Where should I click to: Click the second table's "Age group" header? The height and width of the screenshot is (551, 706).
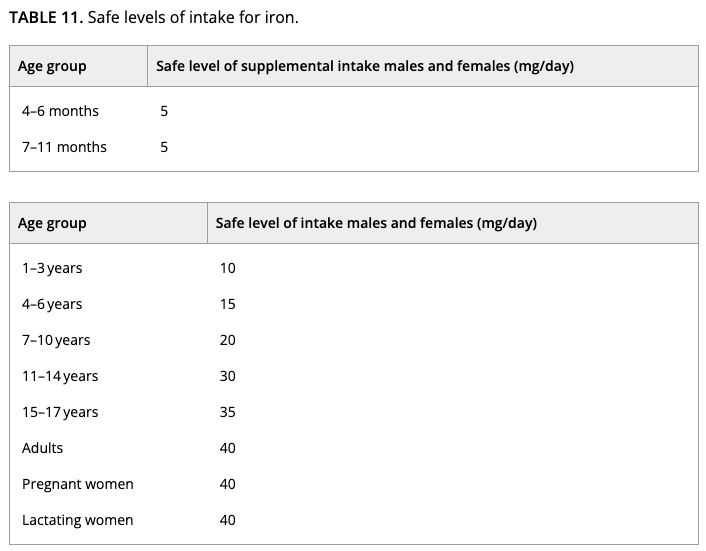point(52,223)
